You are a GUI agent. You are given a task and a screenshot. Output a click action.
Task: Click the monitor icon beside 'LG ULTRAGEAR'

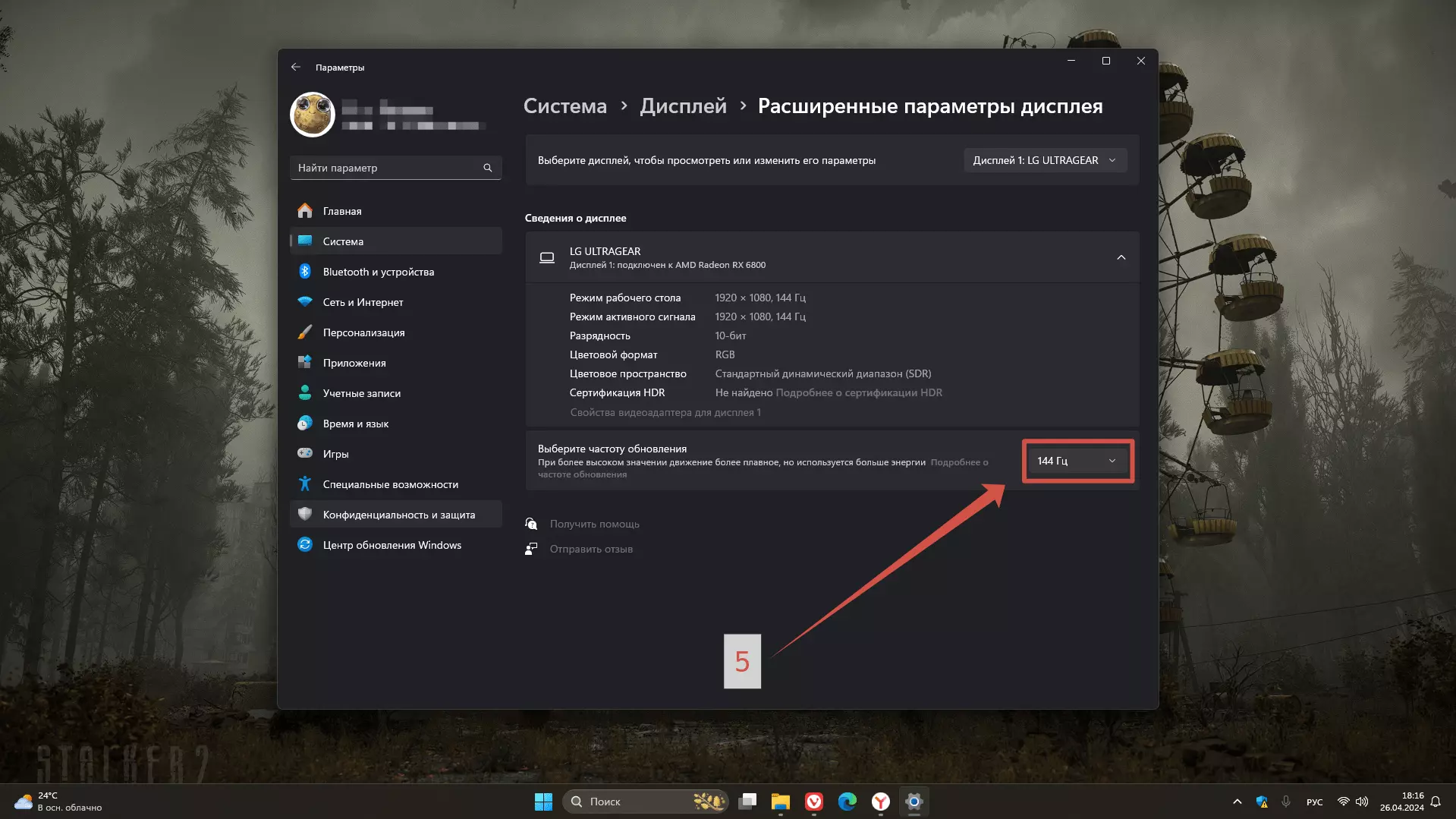546,258
